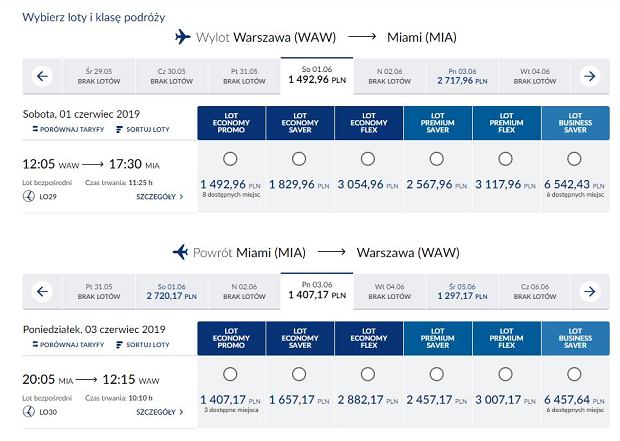Click the LOT logo icon beside LO30

pyautogui.click(x=29, y=411)
